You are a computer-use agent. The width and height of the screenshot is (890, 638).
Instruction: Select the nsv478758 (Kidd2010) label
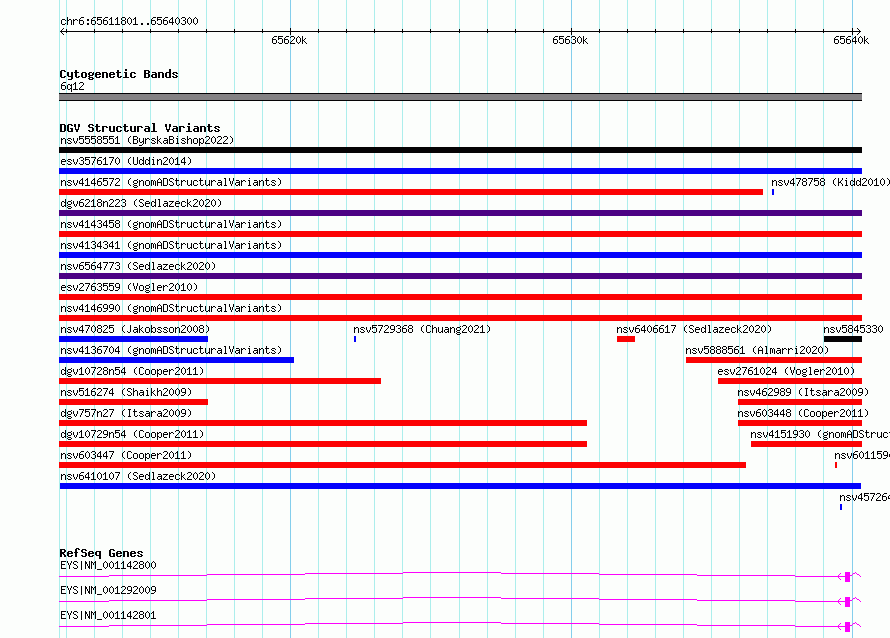point(830,182)
